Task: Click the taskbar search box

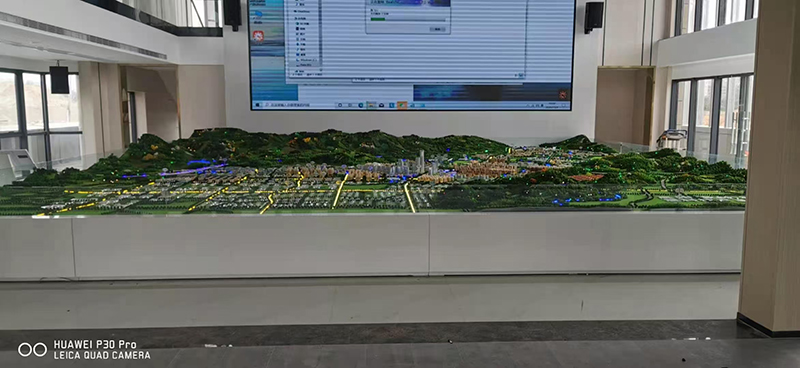Action: 299,105
